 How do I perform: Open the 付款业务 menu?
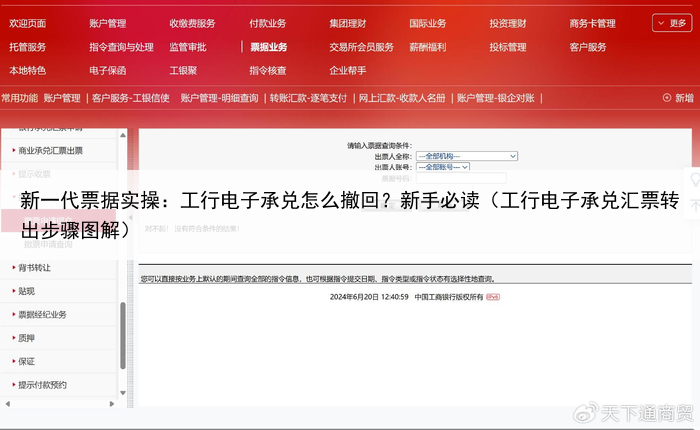click(267, 23)
